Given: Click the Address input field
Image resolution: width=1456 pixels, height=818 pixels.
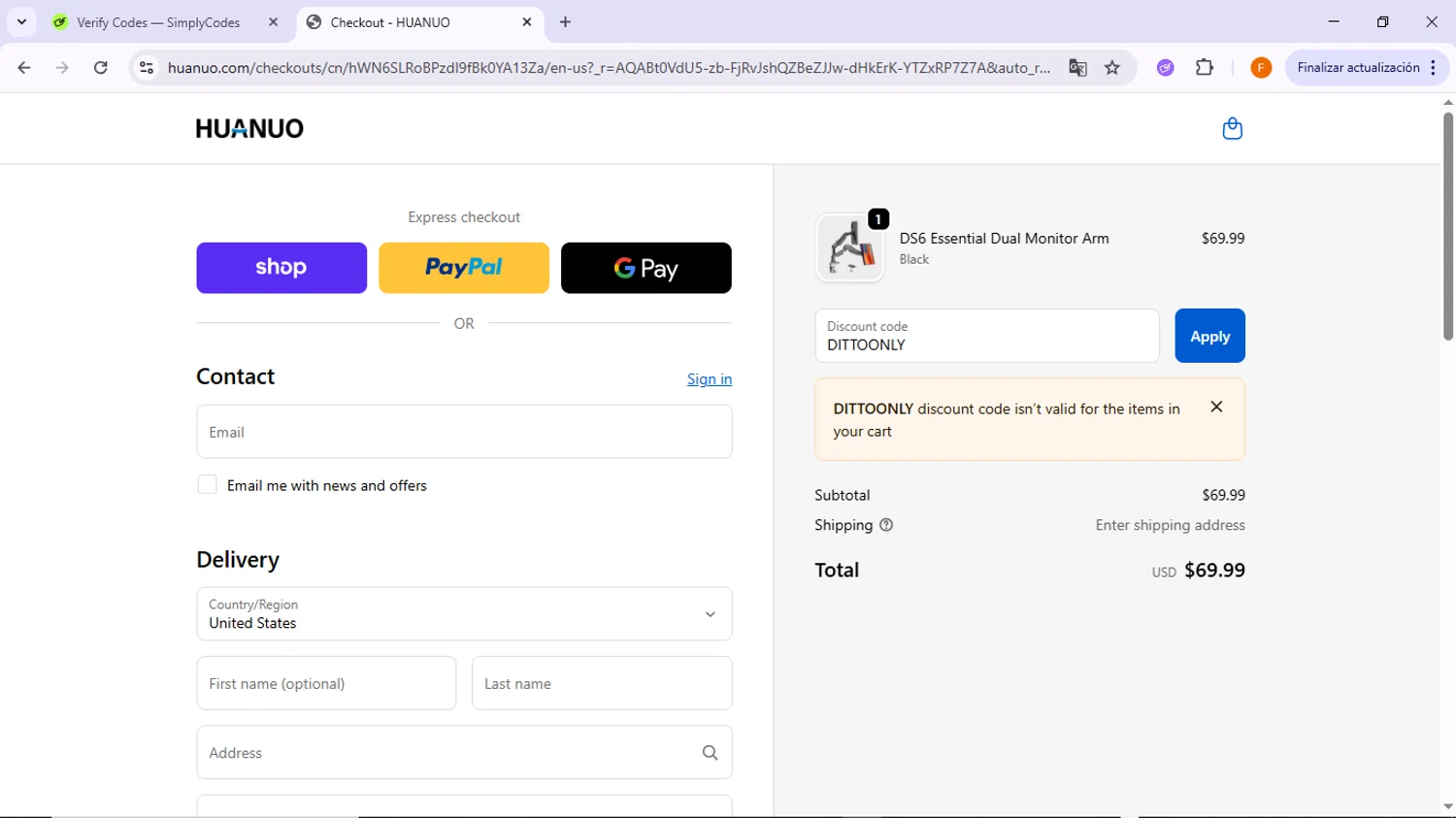Looking at the screenshot, I should click(x=464, y=752).
